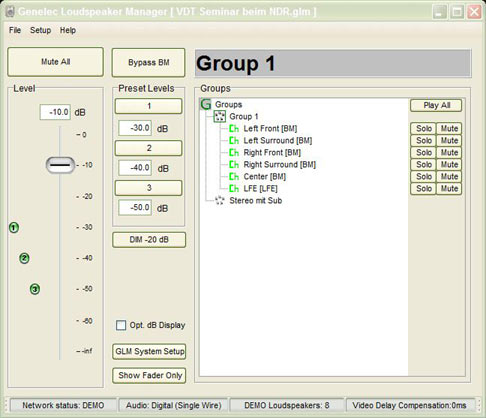
Task: Select Center [BM] tree row
Action: point(265,176)
